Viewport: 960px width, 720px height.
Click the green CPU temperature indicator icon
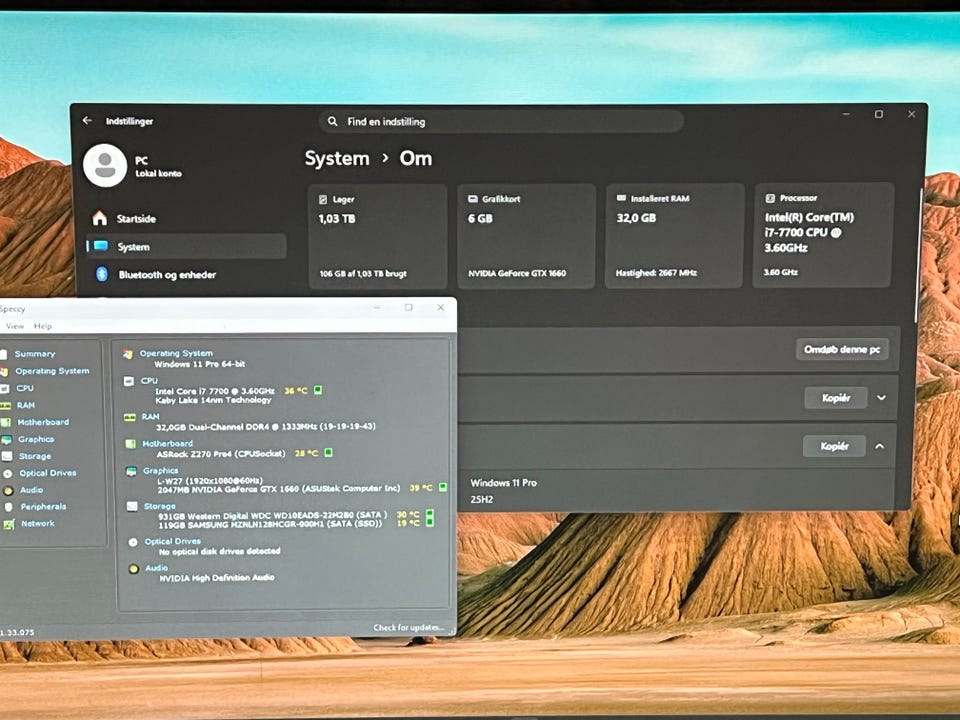pos(318,390)
